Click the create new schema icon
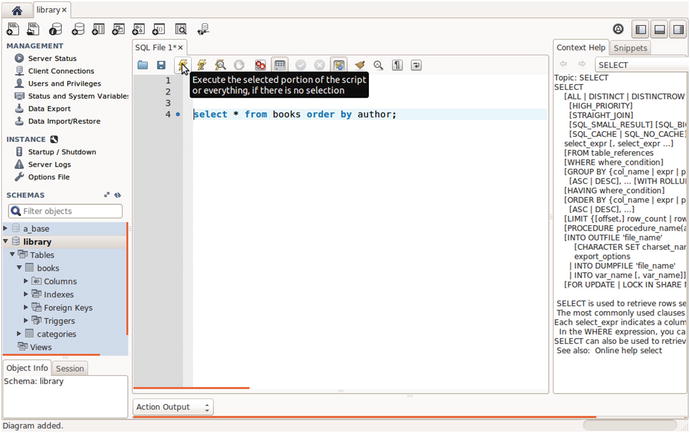This screenshot has height=433, width=690. point(78,29)
